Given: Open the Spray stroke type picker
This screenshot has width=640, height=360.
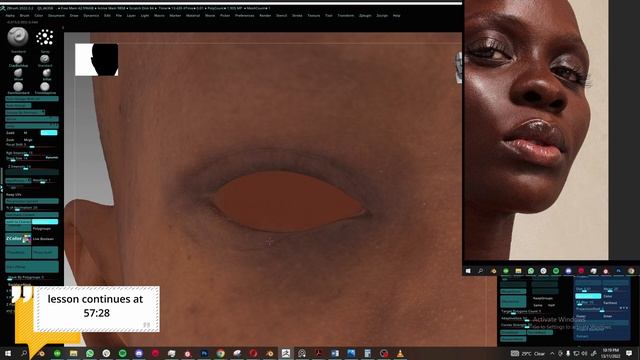Looking at the screenshot, I should pyautogui.click(x=44, y=37).
